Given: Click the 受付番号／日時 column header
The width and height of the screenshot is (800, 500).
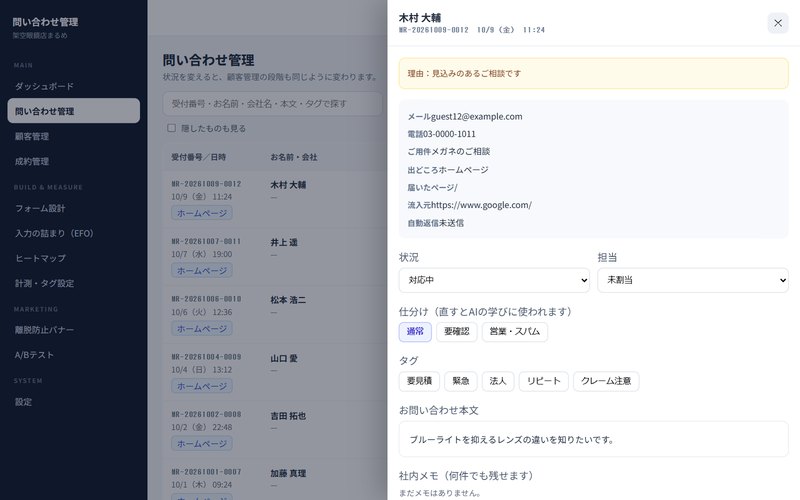Looking at the screenshot, I should pos(198,157).
